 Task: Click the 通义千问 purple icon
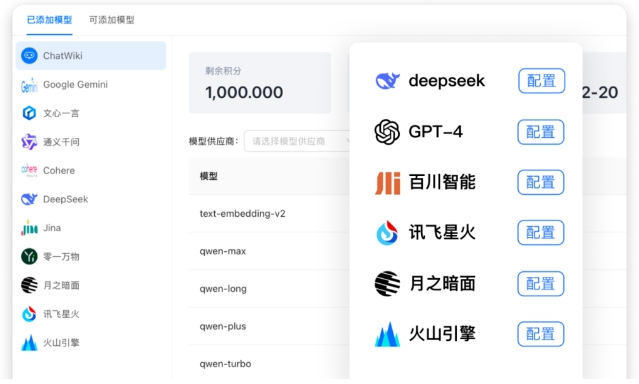coord(29,142)
